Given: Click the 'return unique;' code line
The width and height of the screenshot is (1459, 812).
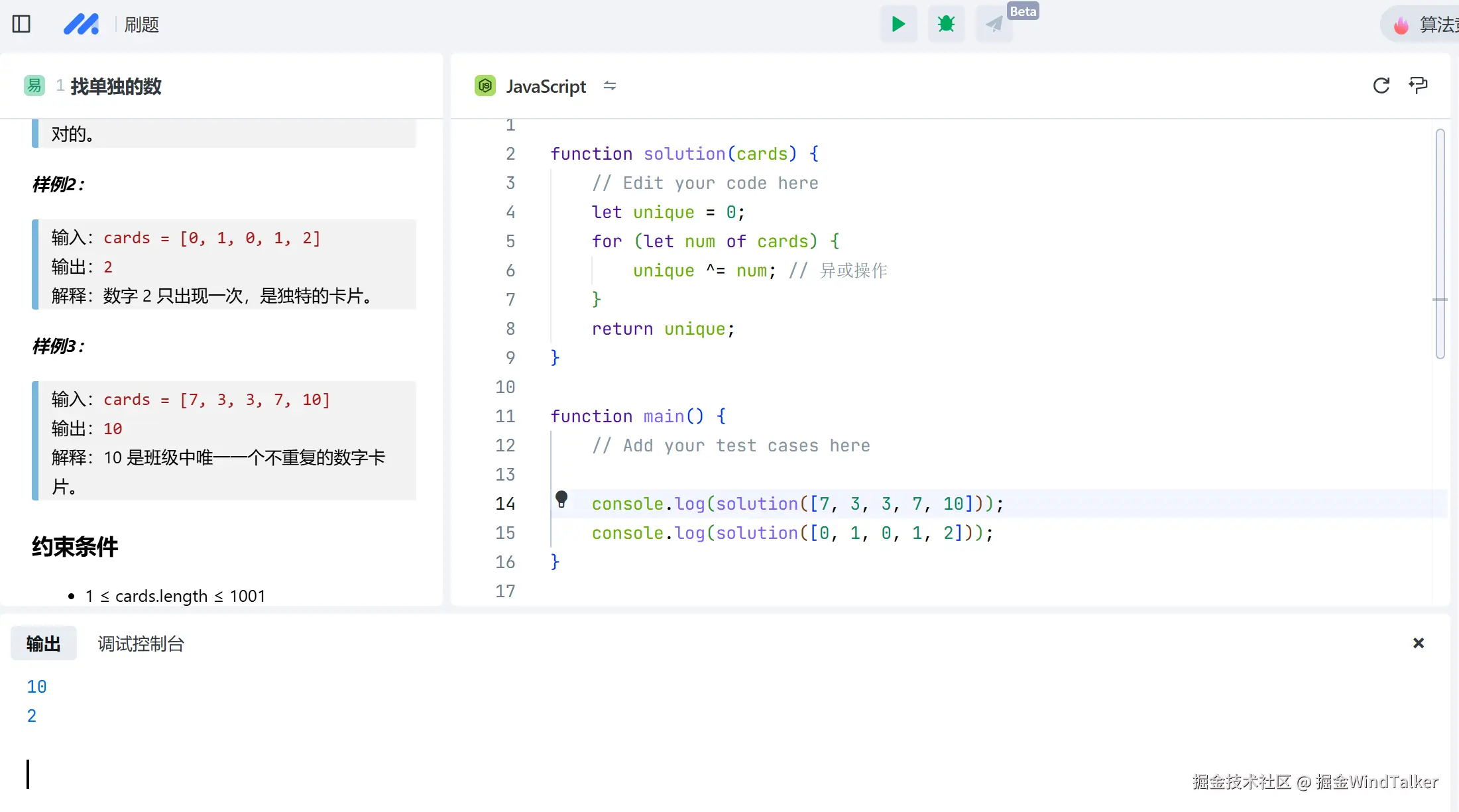Looking at the screenshot, I should pos(663,329).
